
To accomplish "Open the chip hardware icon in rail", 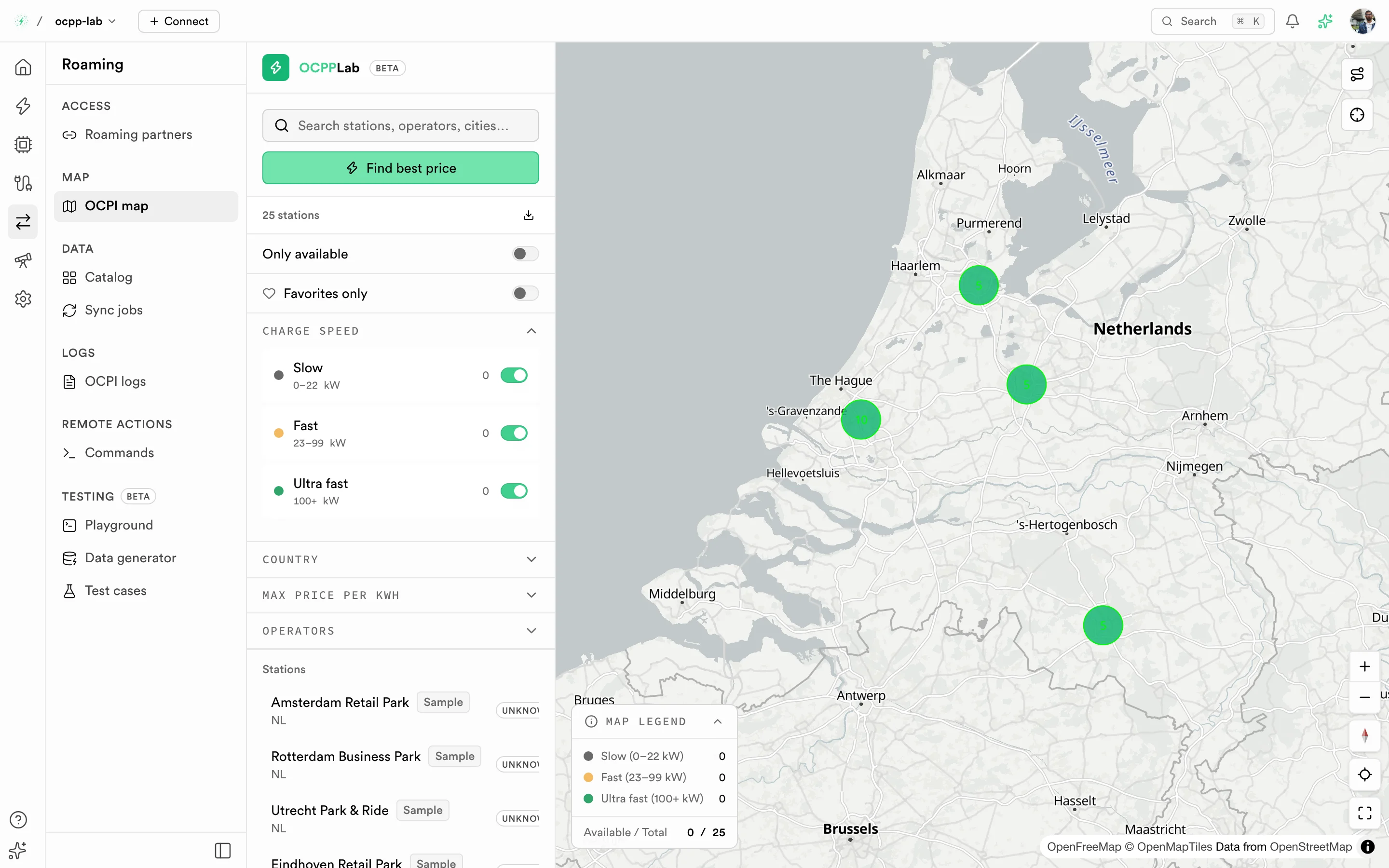I will click(23, 145).
